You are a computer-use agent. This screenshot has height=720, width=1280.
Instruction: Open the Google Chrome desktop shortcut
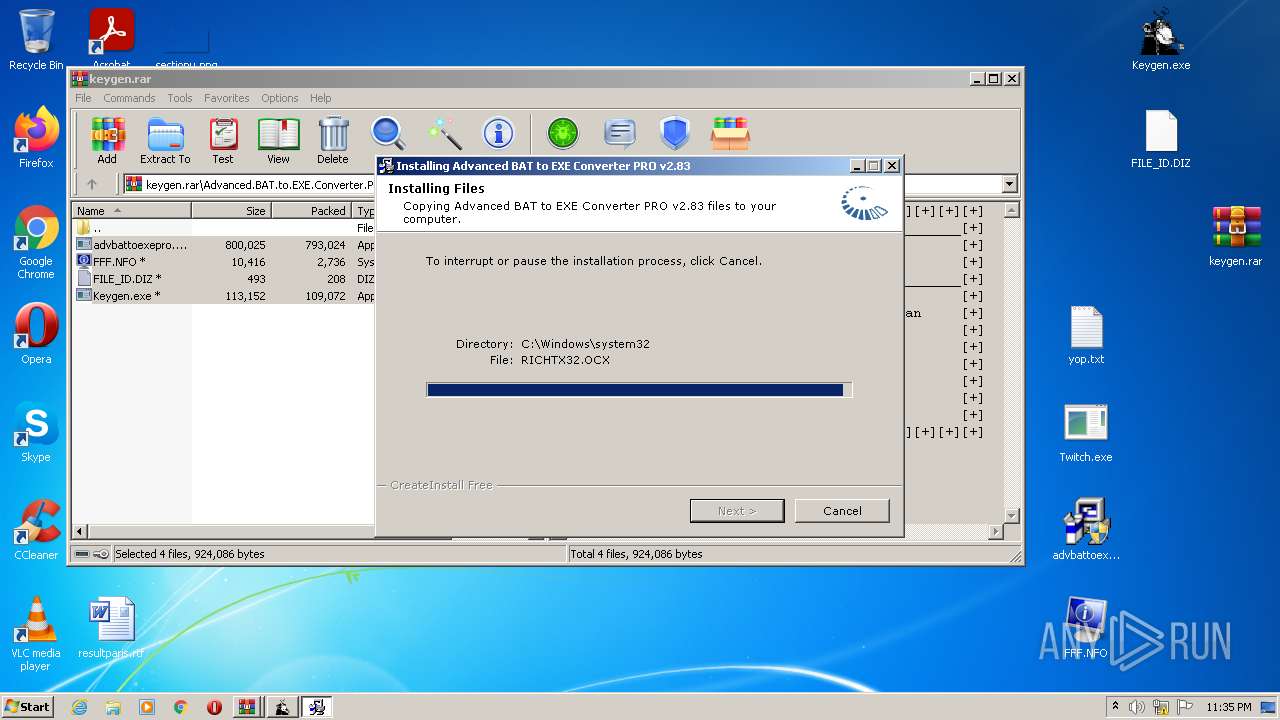coord(36,242)
